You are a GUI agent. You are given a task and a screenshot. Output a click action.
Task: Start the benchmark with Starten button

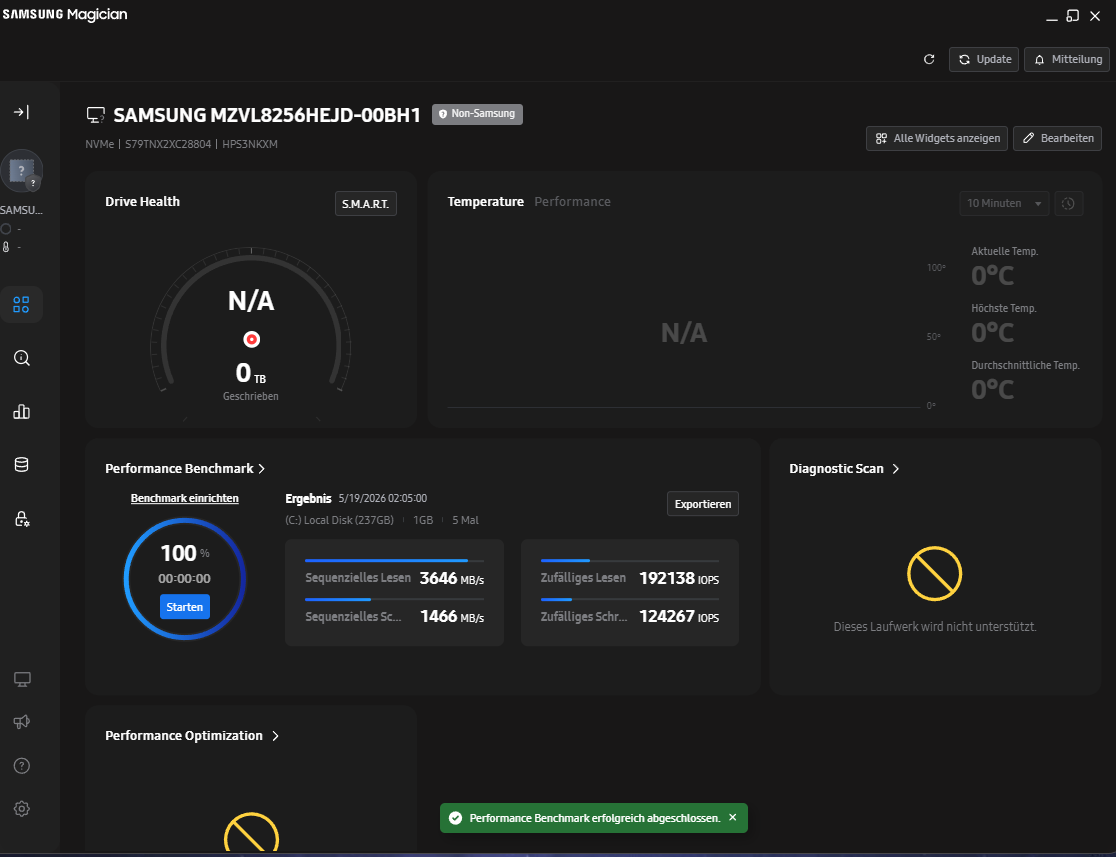184,606
